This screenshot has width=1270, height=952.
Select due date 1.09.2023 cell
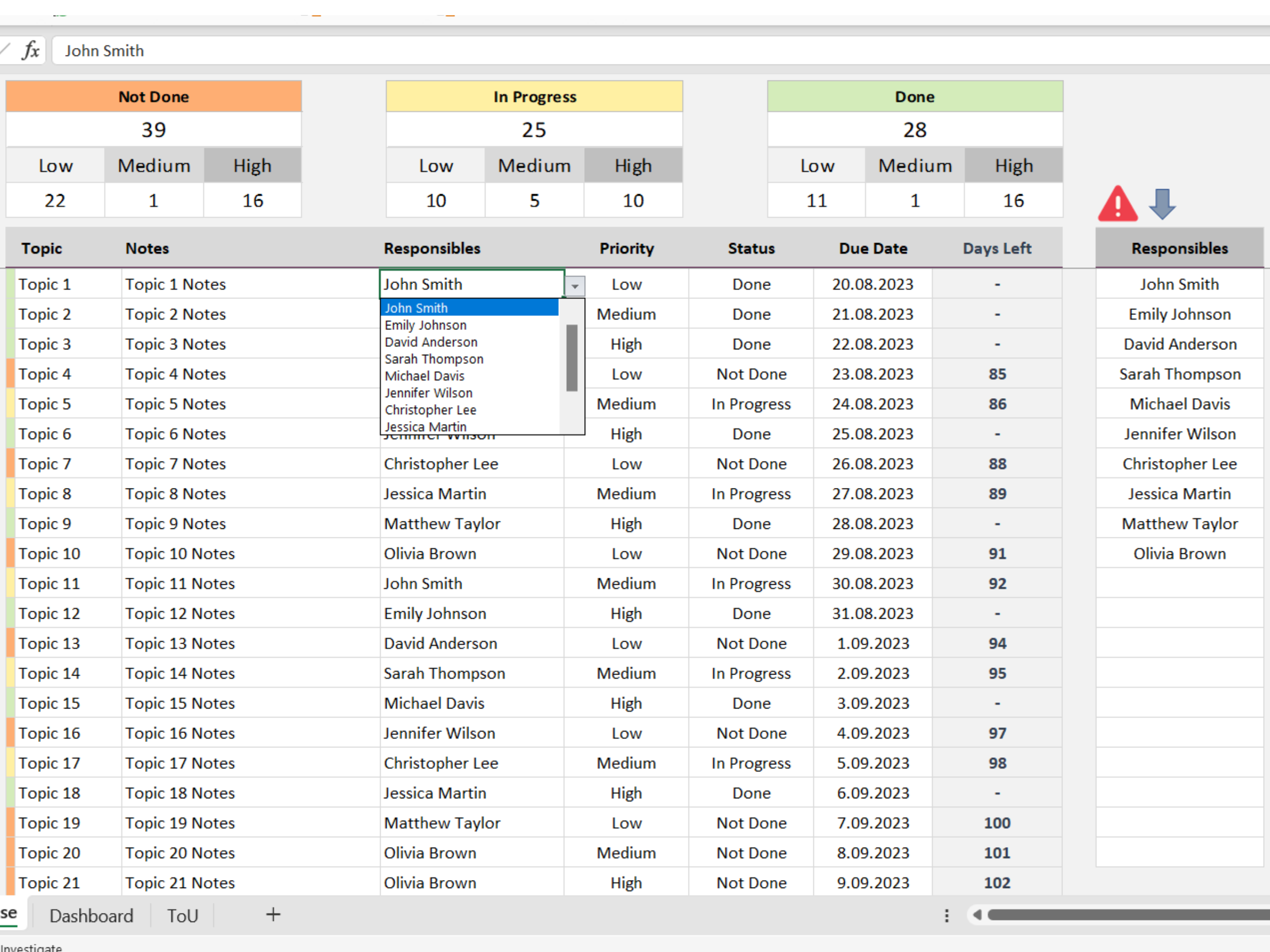873,643
